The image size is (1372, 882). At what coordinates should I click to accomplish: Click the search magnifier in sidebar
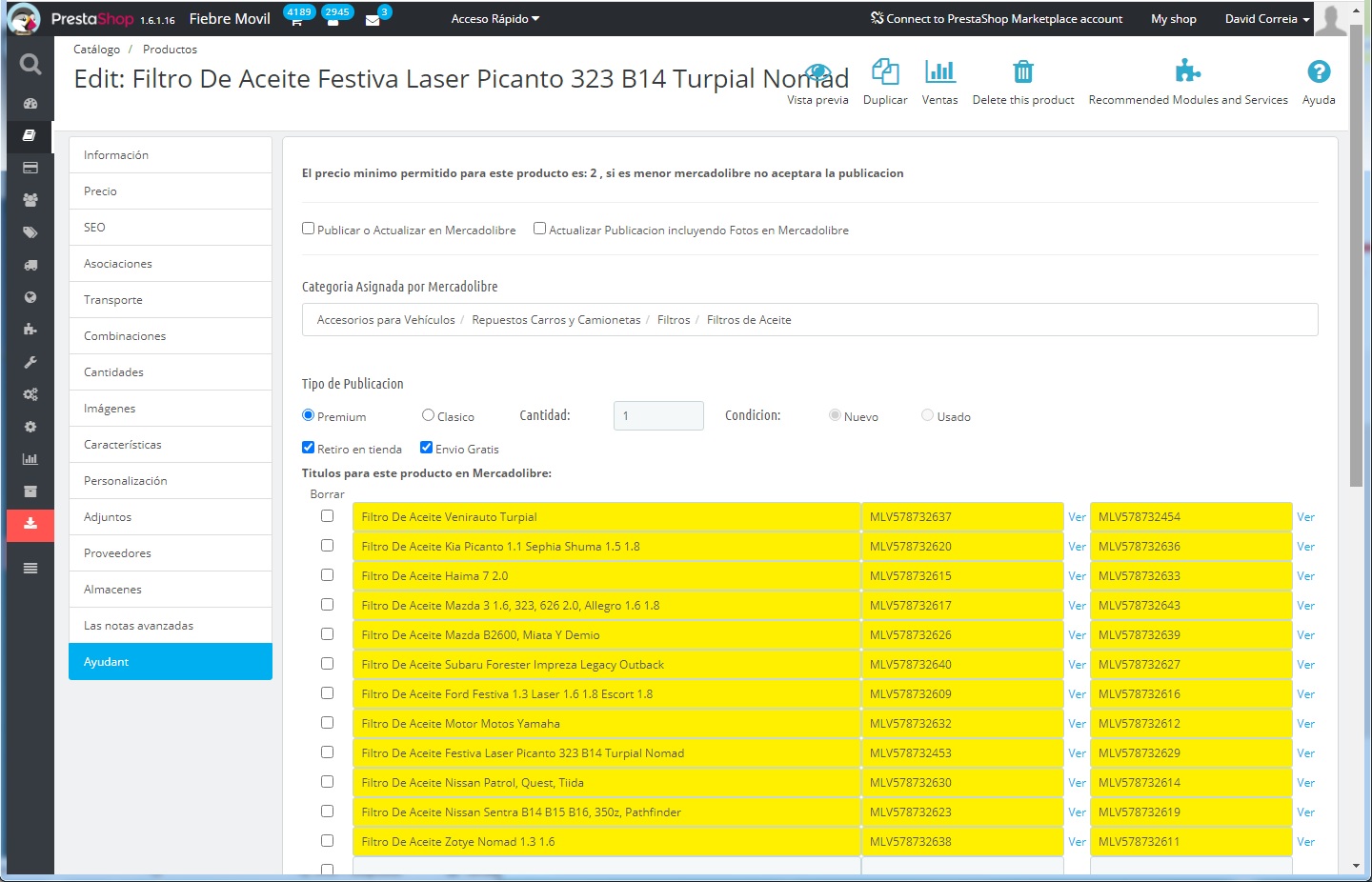coord(30,65)
